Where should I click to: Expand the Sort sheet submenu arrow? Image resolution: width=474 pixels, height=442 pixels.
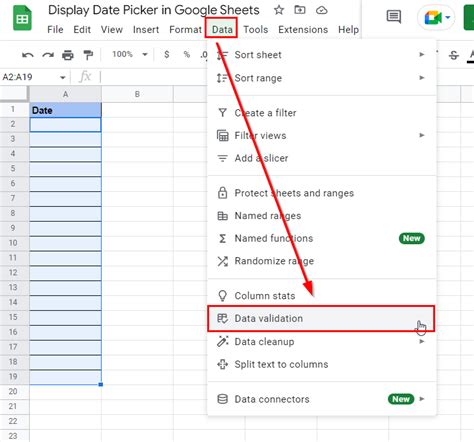click(x=422, y=54)
